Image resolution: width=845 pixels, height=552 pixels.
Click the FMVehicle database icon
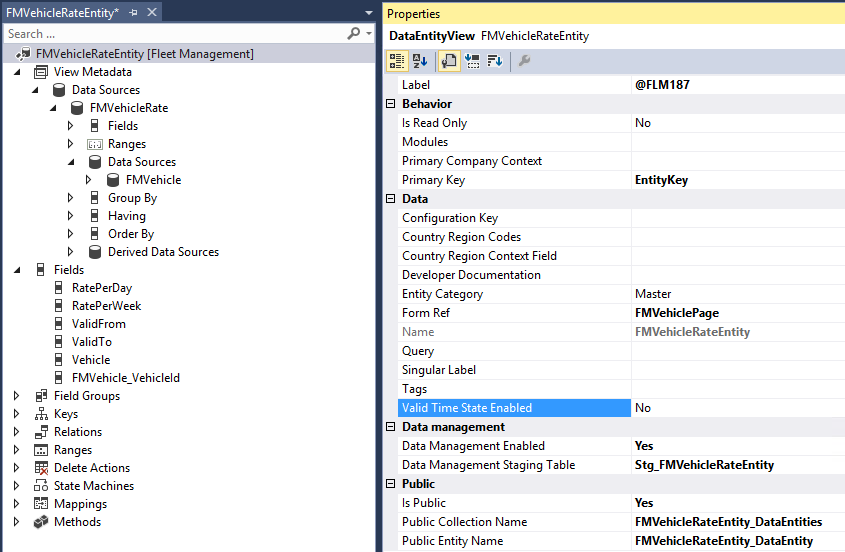click(113, 180)
